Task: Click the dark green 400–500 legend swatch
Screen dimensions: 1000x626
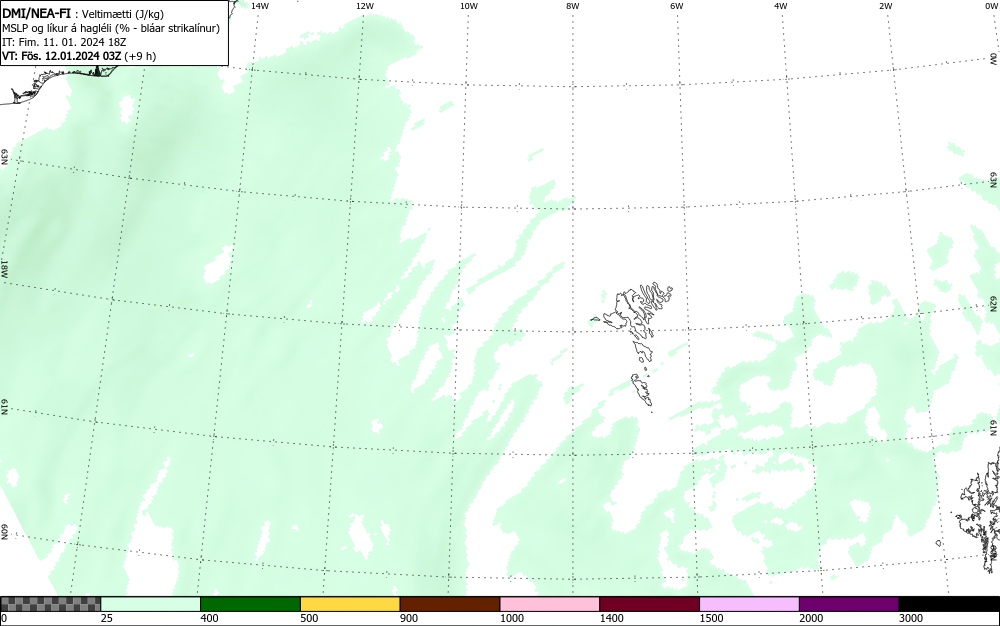Action: coord(250,604)
